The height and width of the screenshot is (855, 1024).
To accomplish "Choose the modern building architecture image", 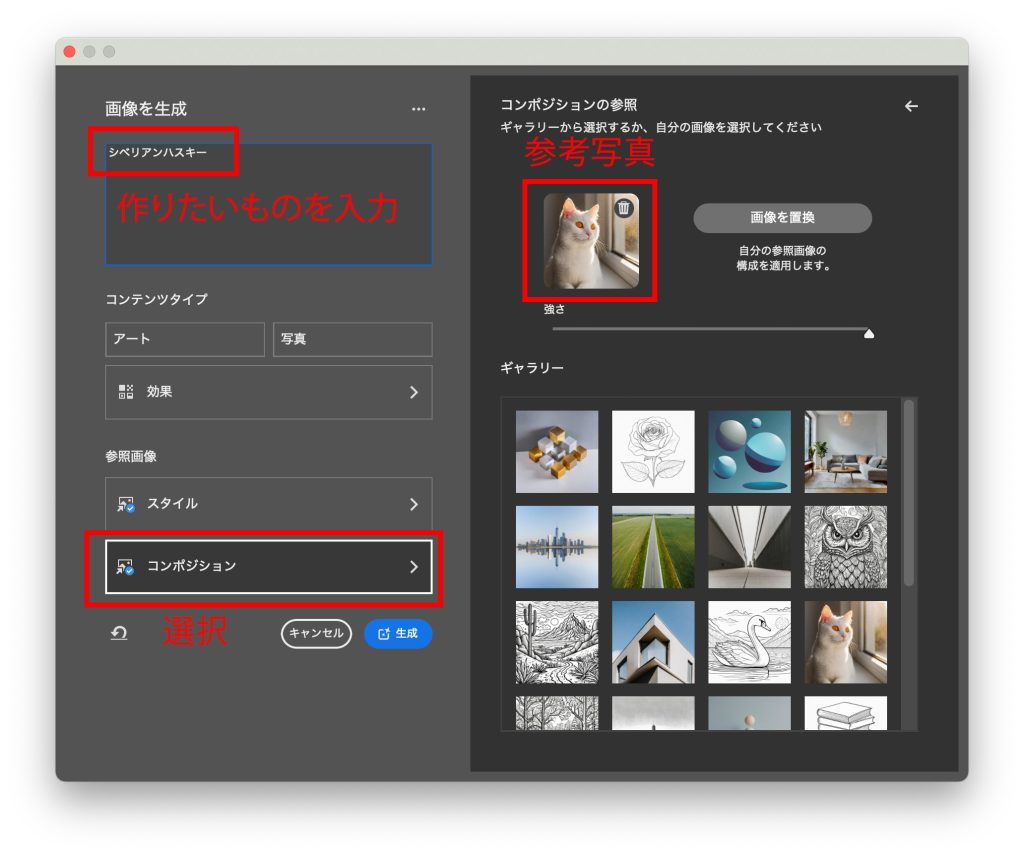I will coord(653,642).
